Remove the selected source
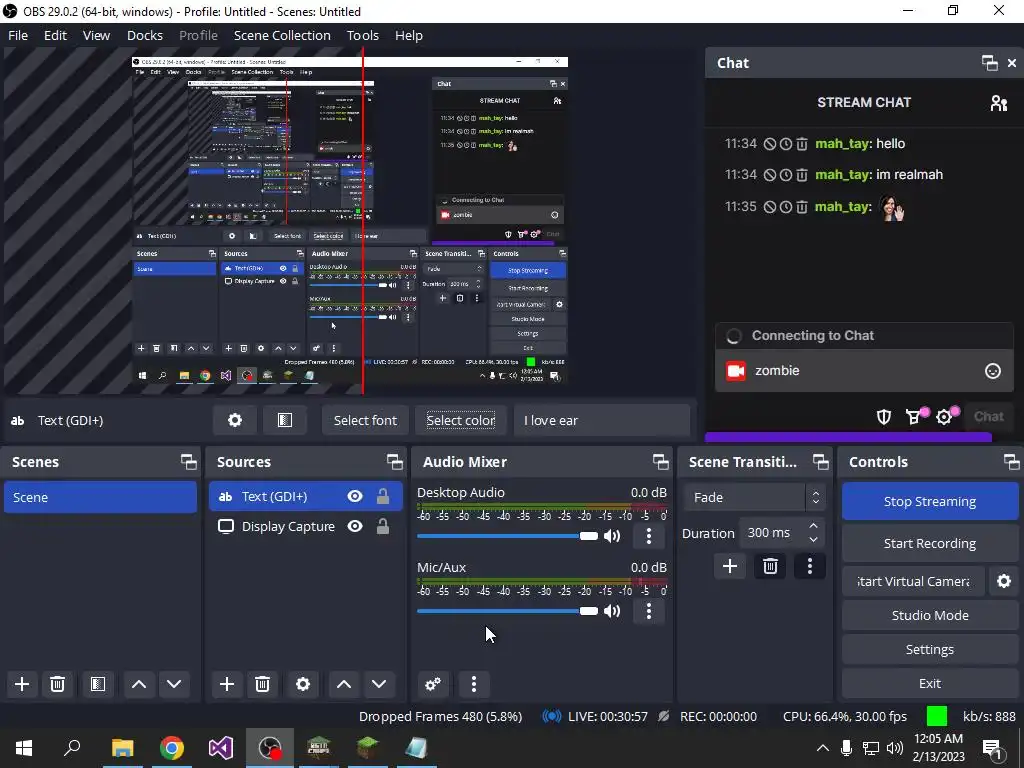This screenshot has width=1024, height=768. point(263,684)
